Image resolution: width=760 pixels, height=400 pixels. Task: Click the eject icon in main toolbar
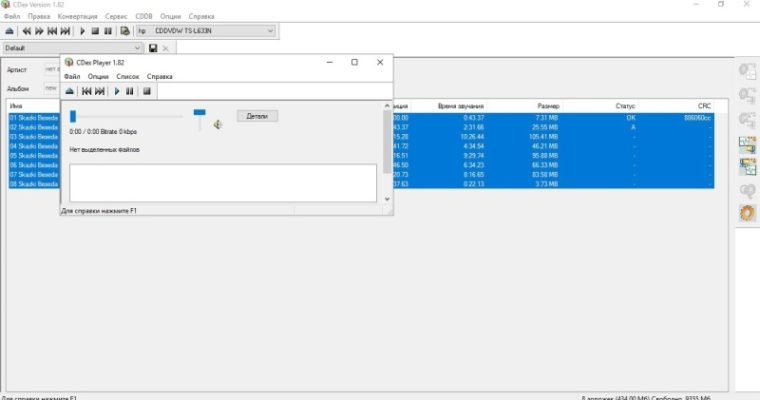pyautogui.click(x=9, y=31)
